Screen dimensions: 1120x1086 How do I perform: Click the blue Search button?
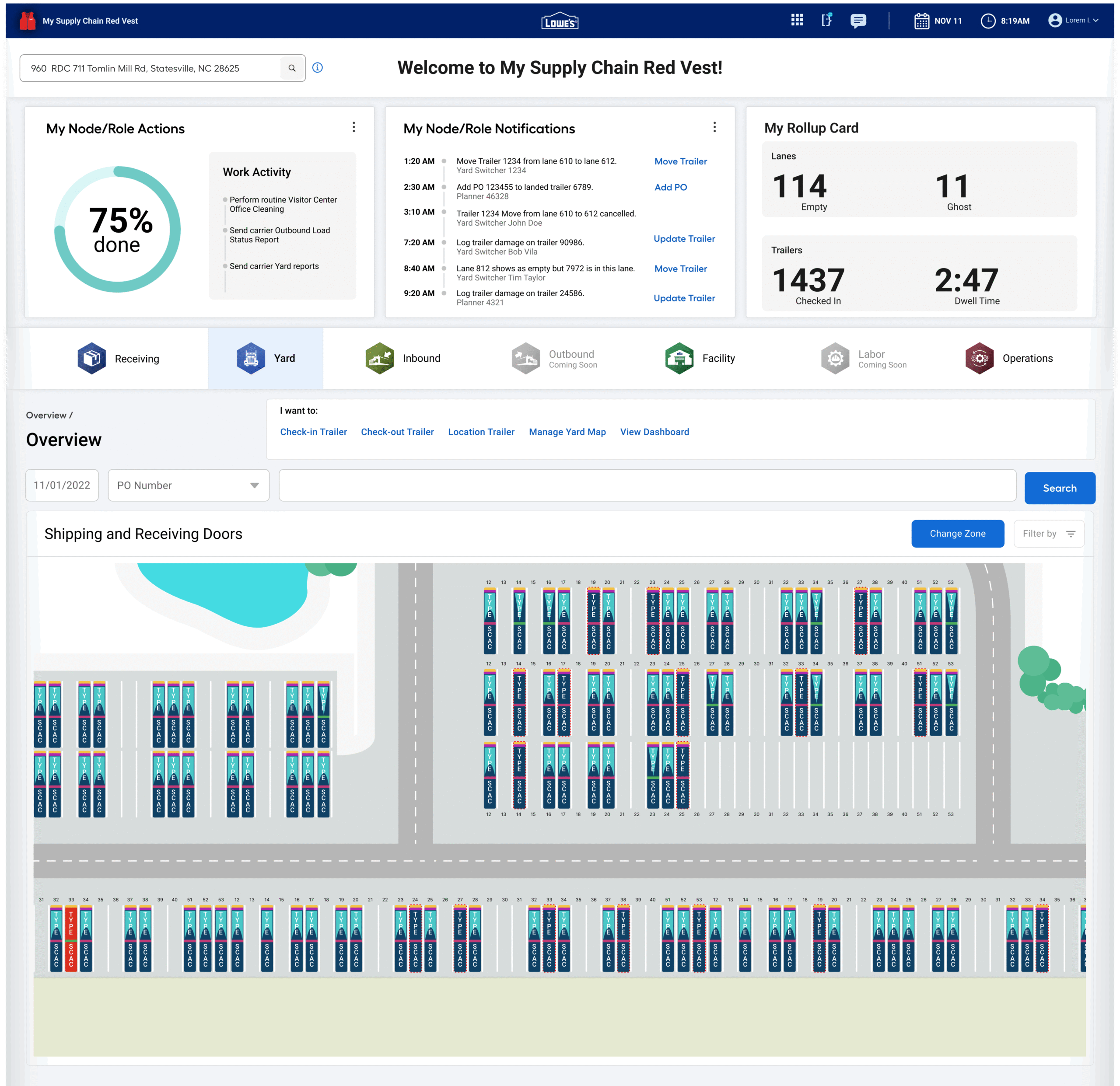pyautogui.click(x=1060, y=487)
